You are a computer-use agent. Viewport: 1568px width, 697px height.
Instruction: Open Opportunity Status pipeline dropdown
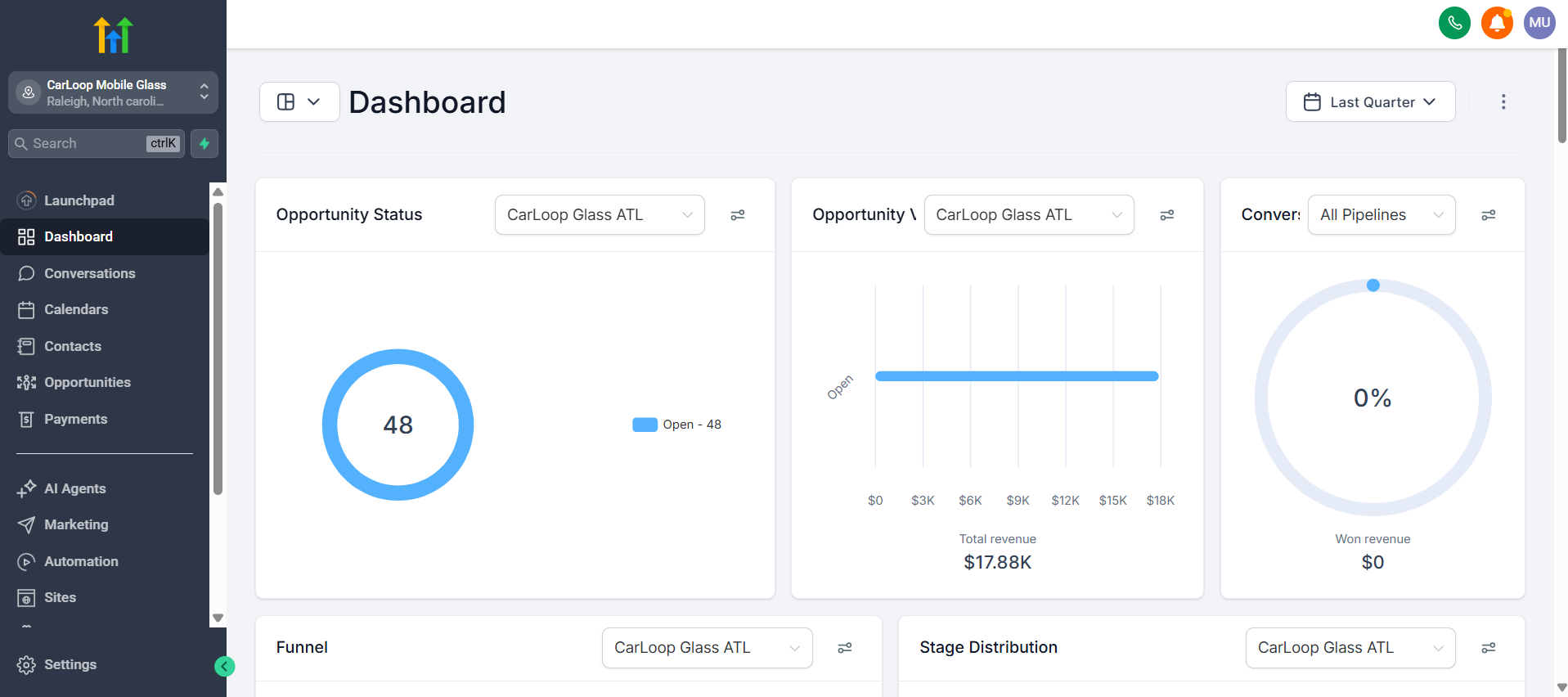coord(600,214)
